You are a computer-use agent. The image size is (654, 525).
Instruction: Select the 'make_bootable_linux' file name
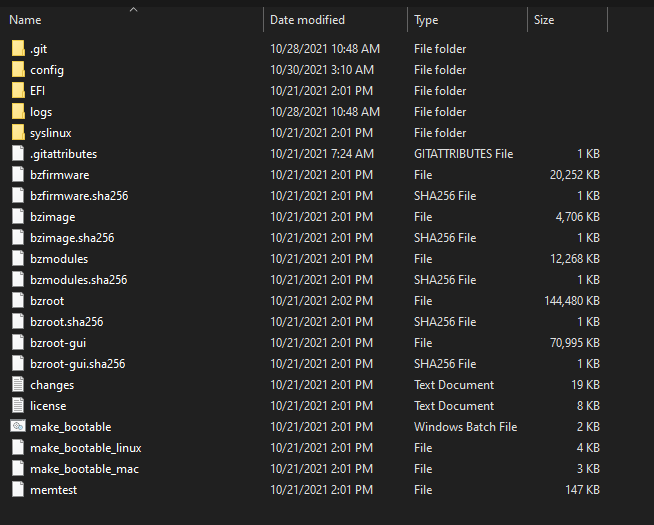click(x=86, y=447)
